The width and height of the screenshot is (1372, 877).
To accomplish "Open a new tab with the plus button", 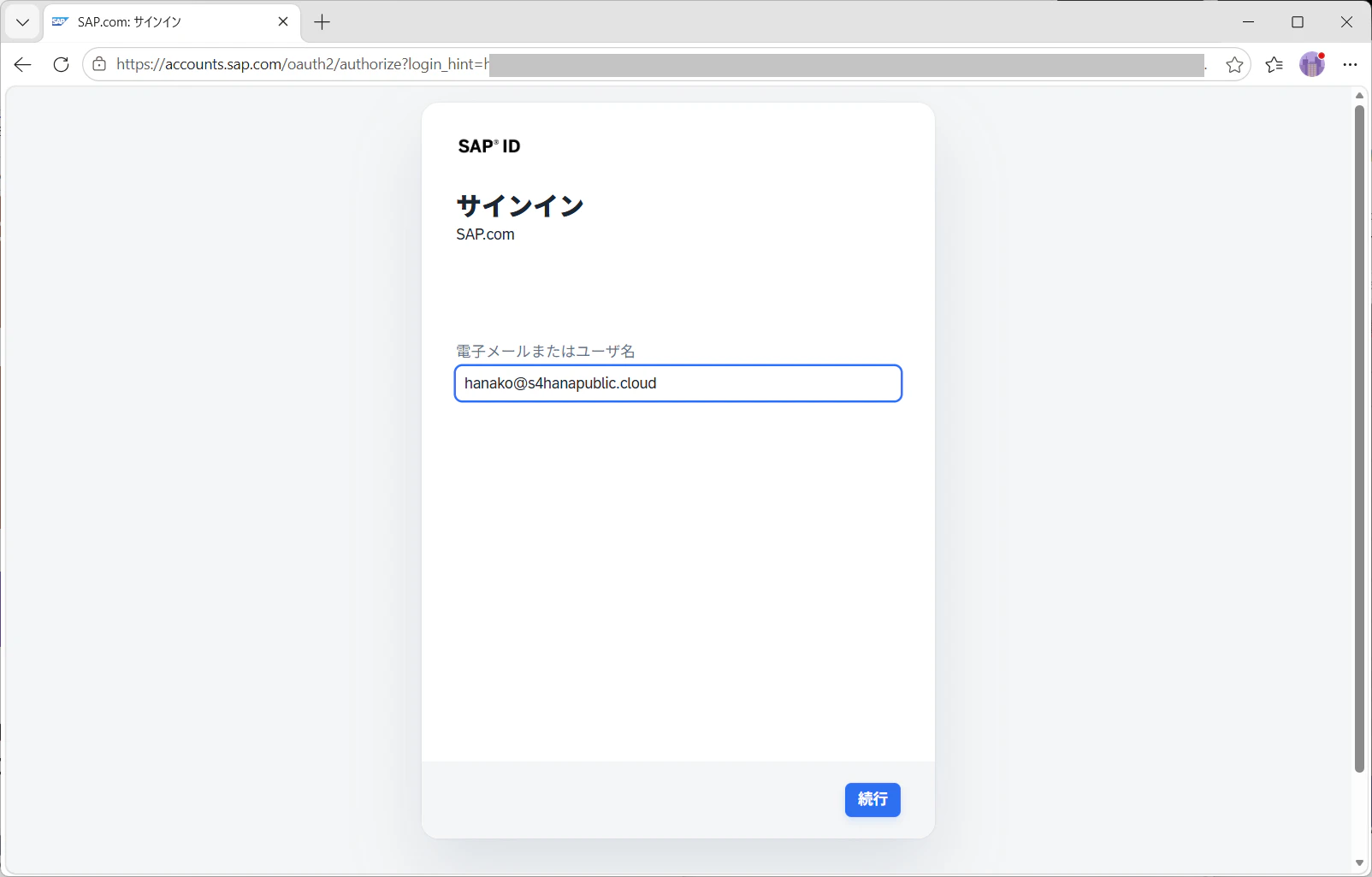I will [322, 22].
